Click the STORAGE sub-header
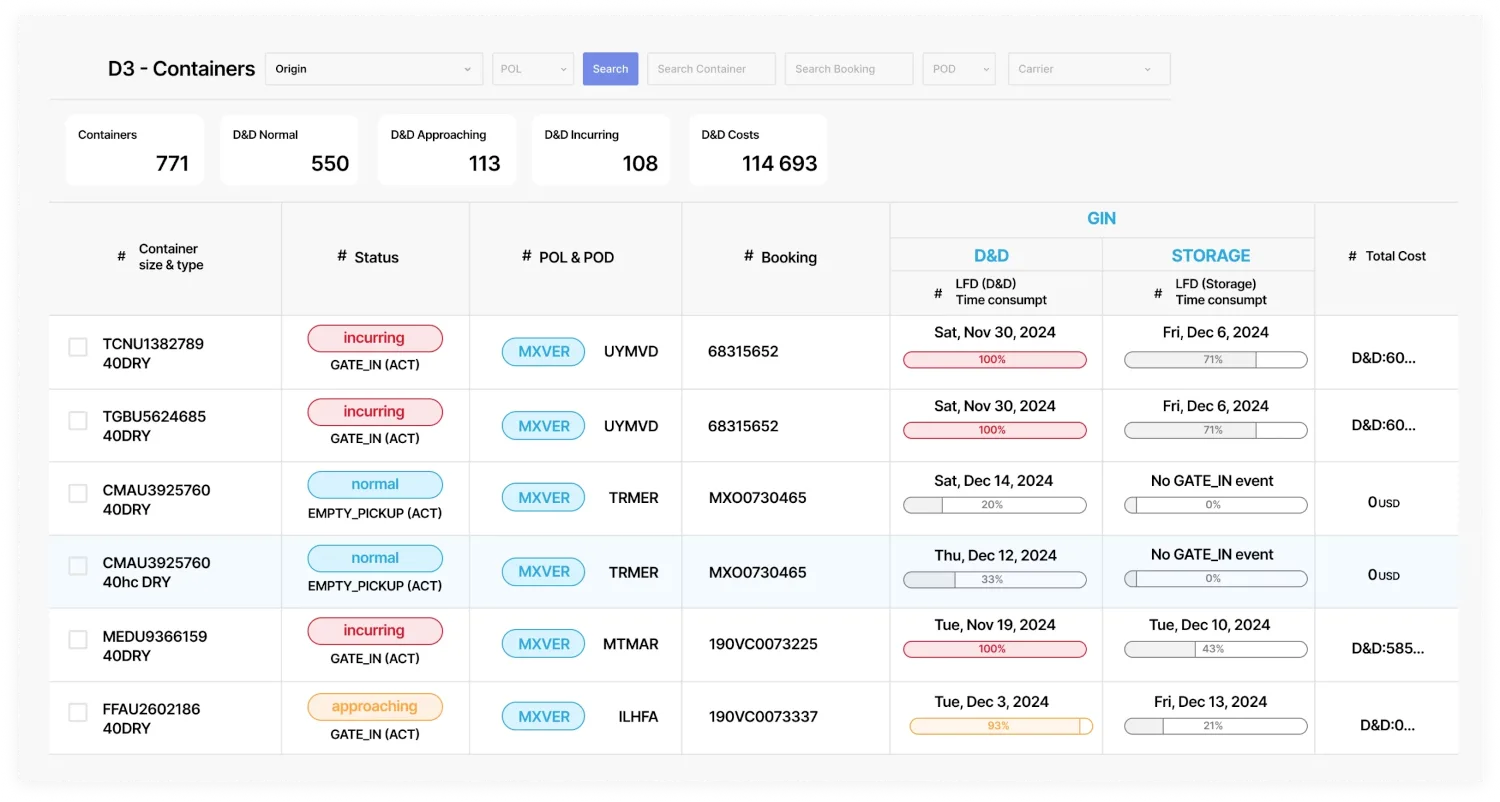The height and width of the screenshot is (802, 1500). click(1211, 255)
